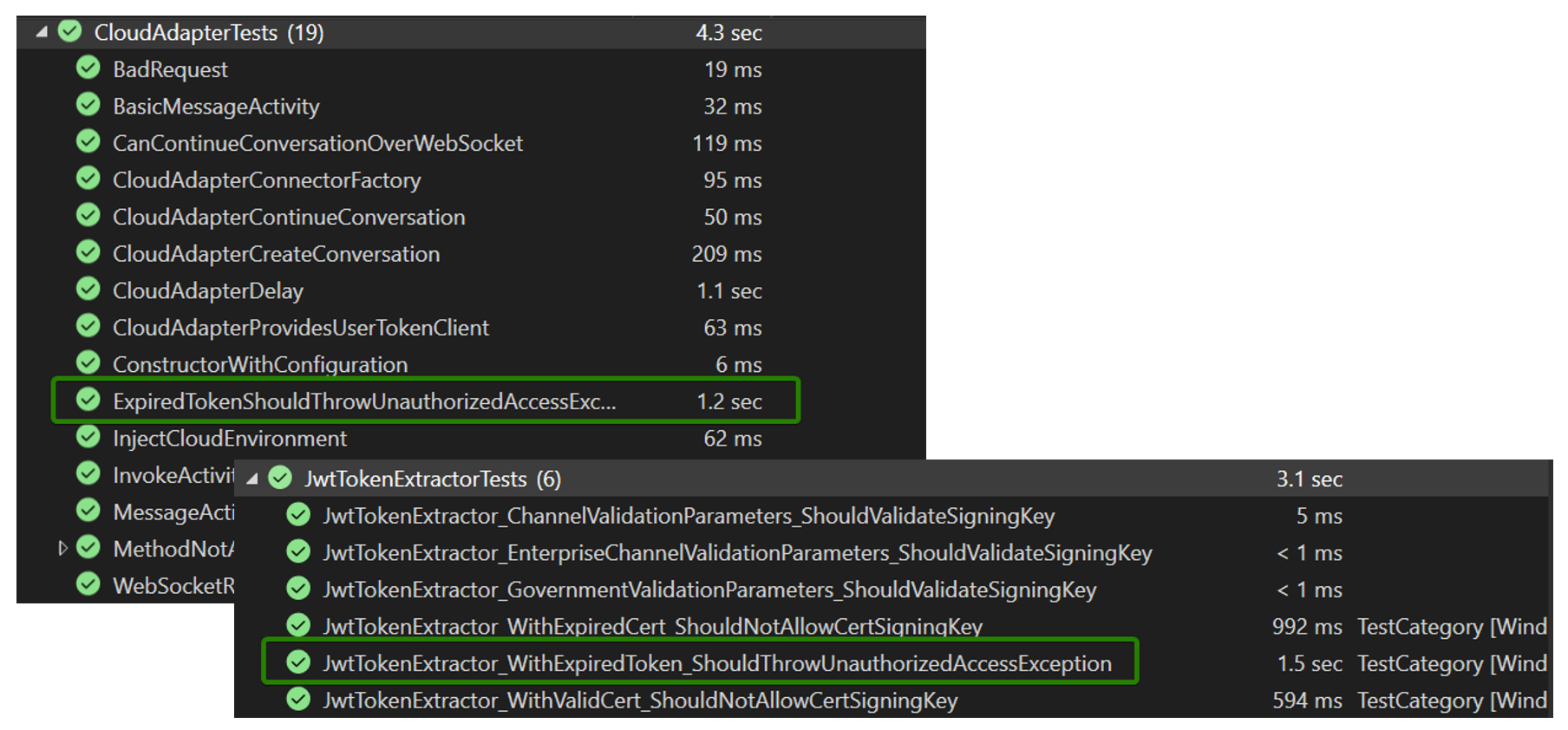Click the passed icon next to CloudAdapterConnectorFactory
The height and width of the screenshot is (730, 1568).
point(88,179)
